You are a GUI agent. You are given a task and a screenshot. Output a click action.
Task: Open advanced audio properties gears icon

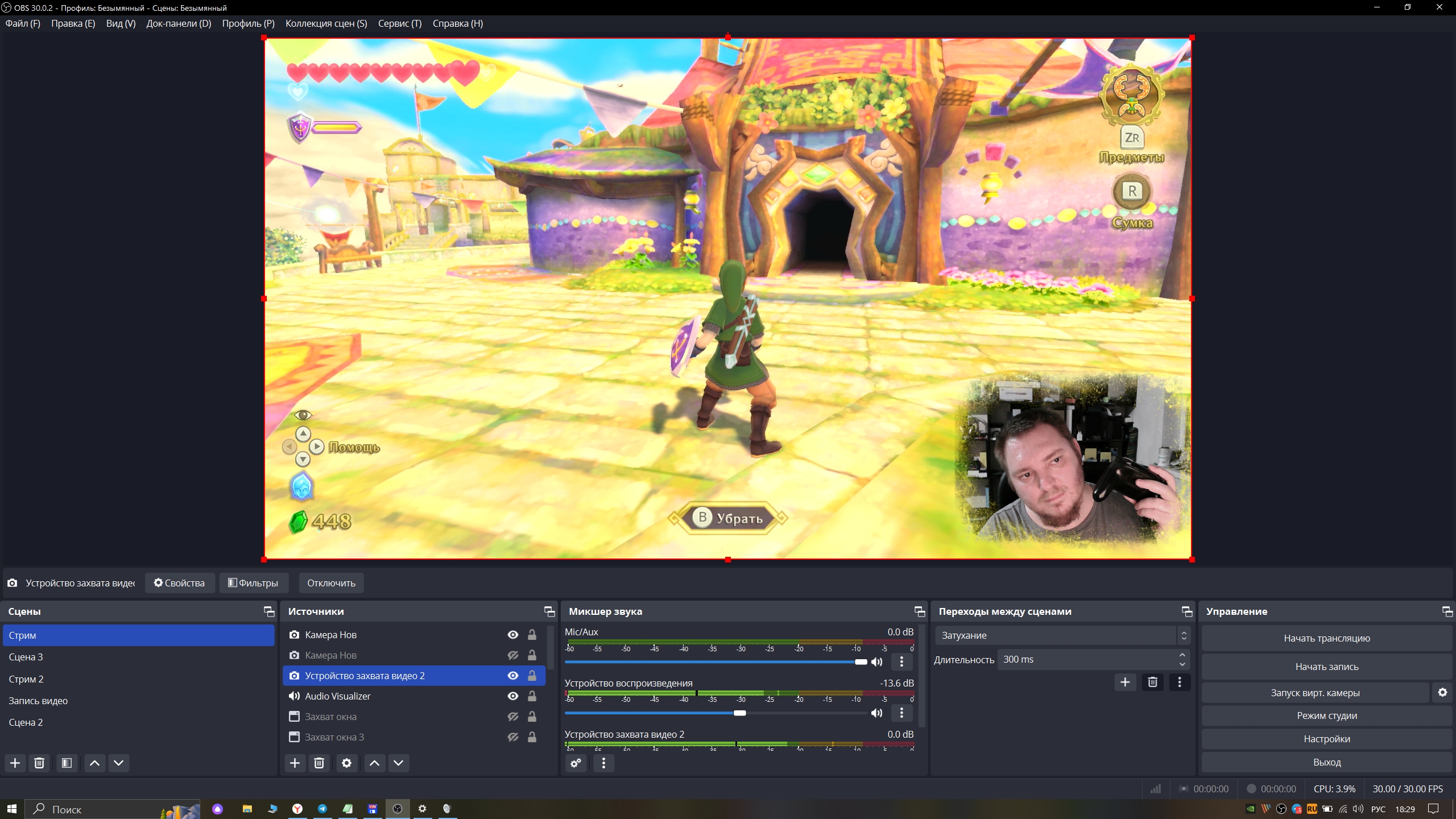click(576, 763)
